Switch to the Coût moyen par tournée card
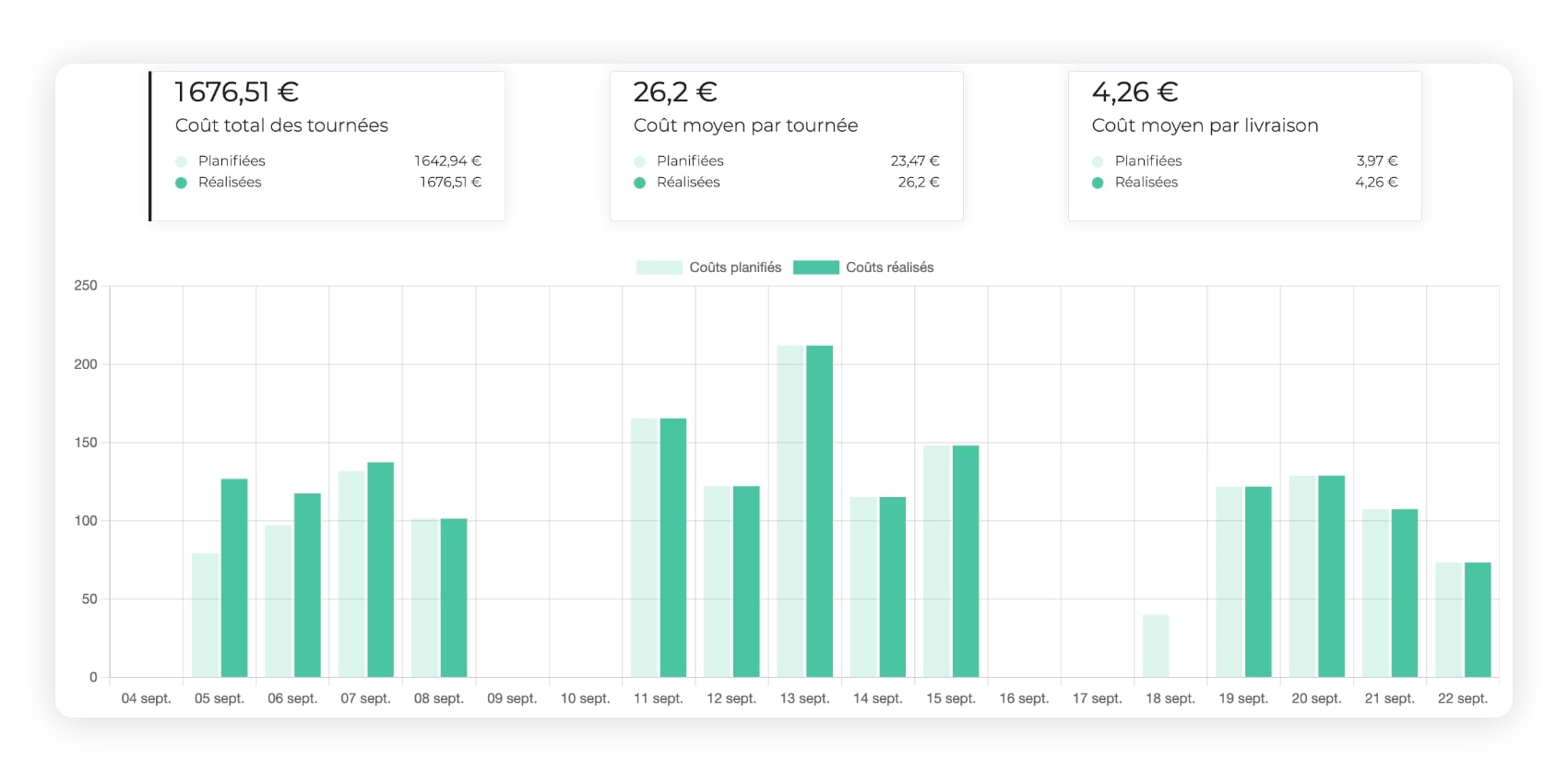Image resolution: width=1568 pixels, height=782 pixels. (786, 146)
